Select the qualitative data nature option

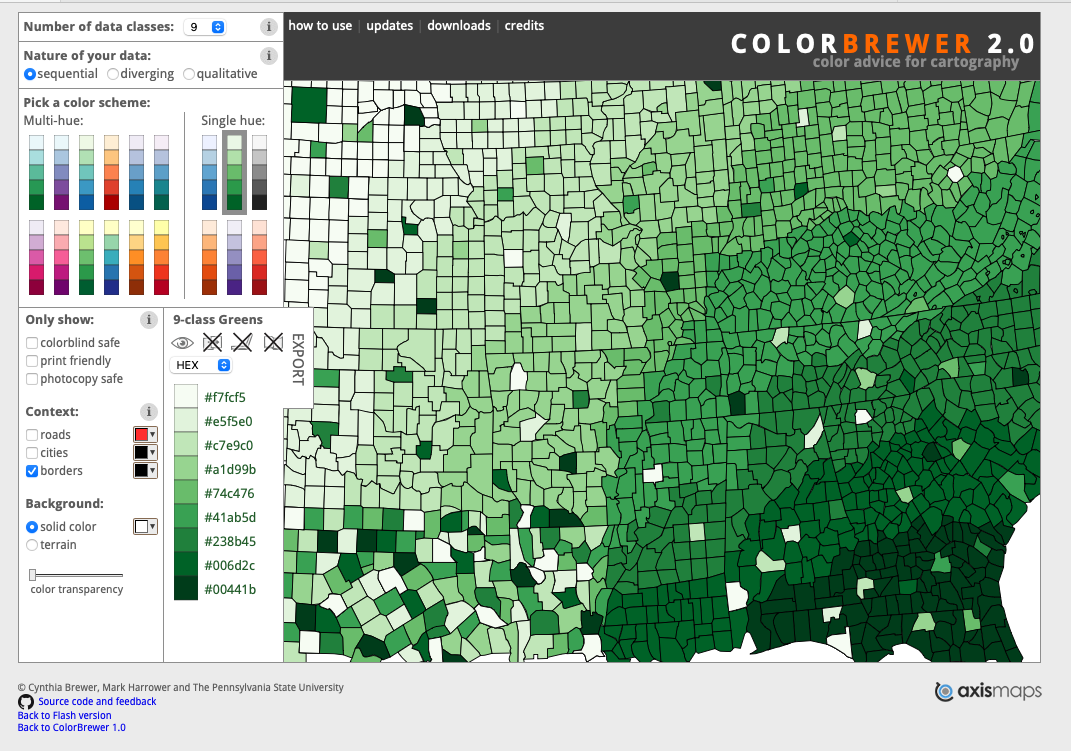coord(189,74)
